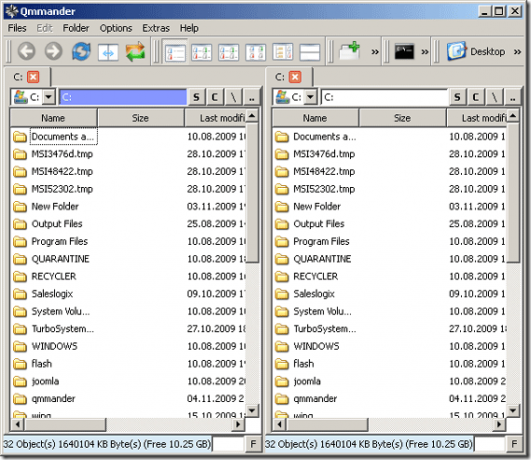Image resolution: width=531 pixels, height=460 pixels.
Task: Click the Back navigation arrow icon
Action: (x=26, y=51)
